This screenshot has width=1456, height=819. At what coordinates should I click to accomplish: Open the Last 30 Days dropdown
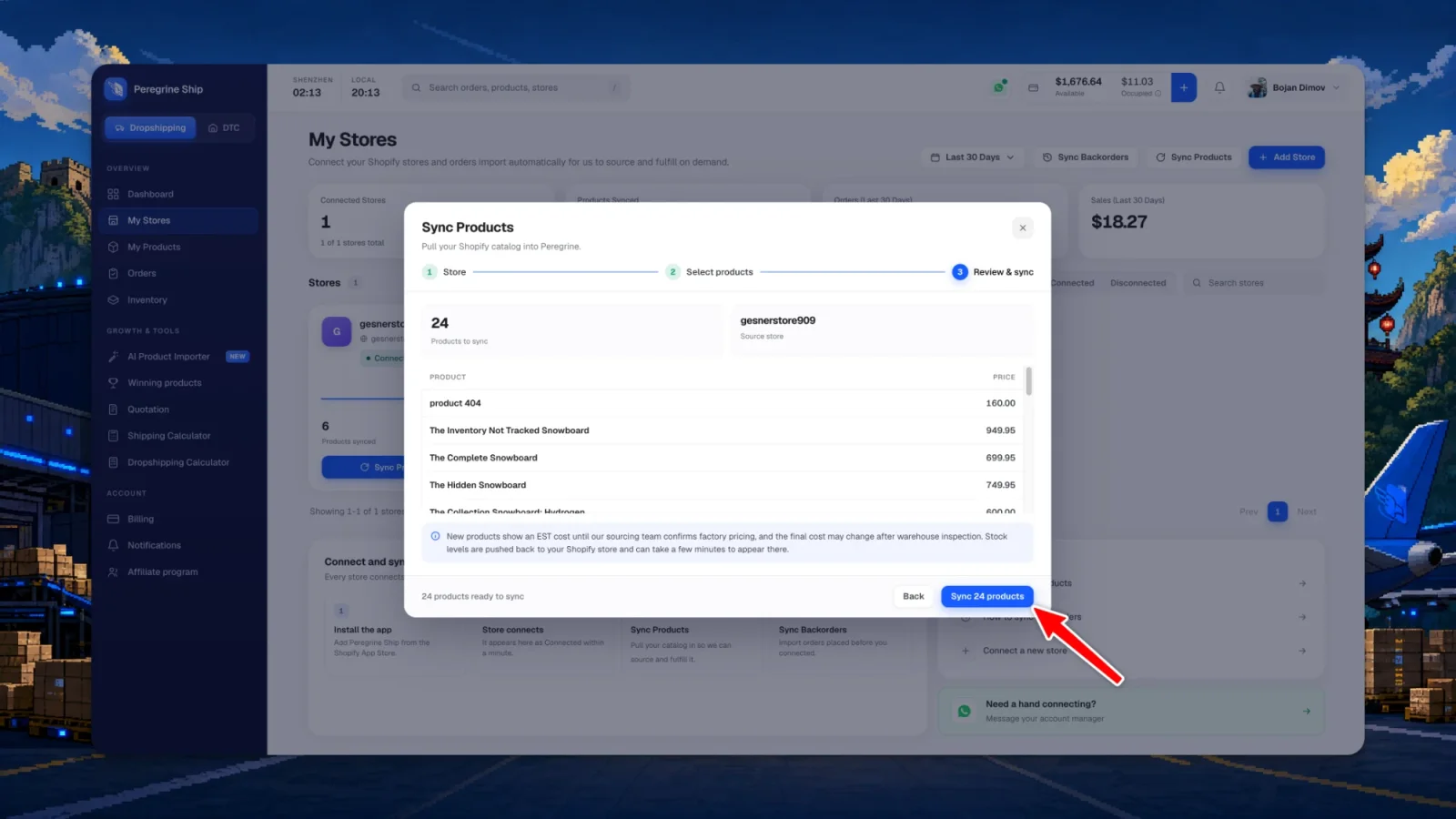point(972,157)
